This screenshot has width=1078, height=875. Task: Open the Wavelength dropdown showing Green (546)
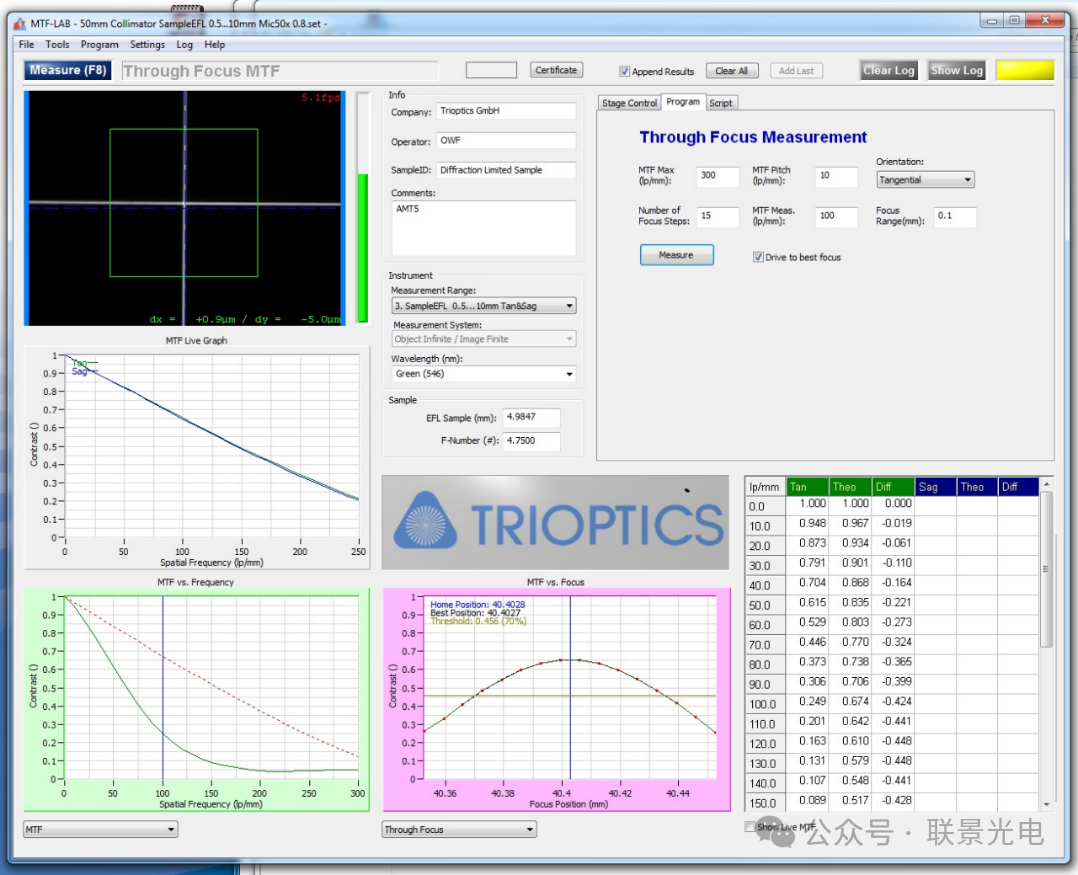[x=483, y=374]
